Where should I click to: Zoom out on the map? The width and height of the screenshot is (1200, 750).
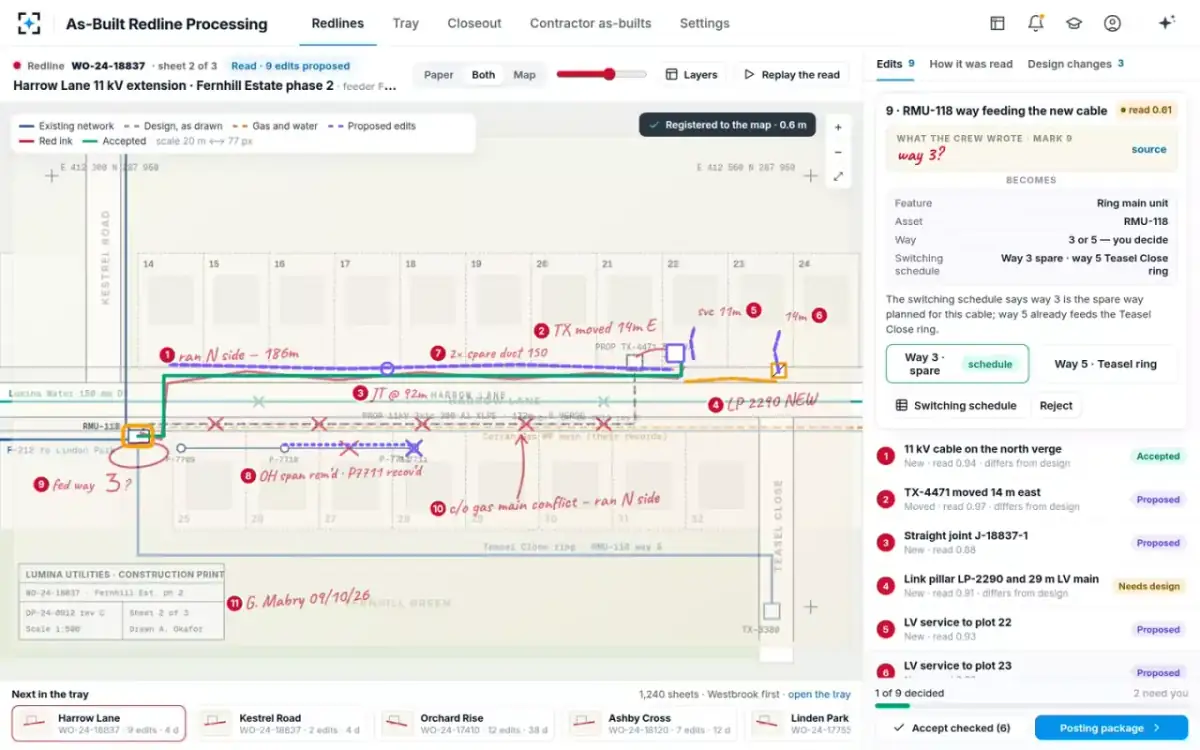[838, 152]
